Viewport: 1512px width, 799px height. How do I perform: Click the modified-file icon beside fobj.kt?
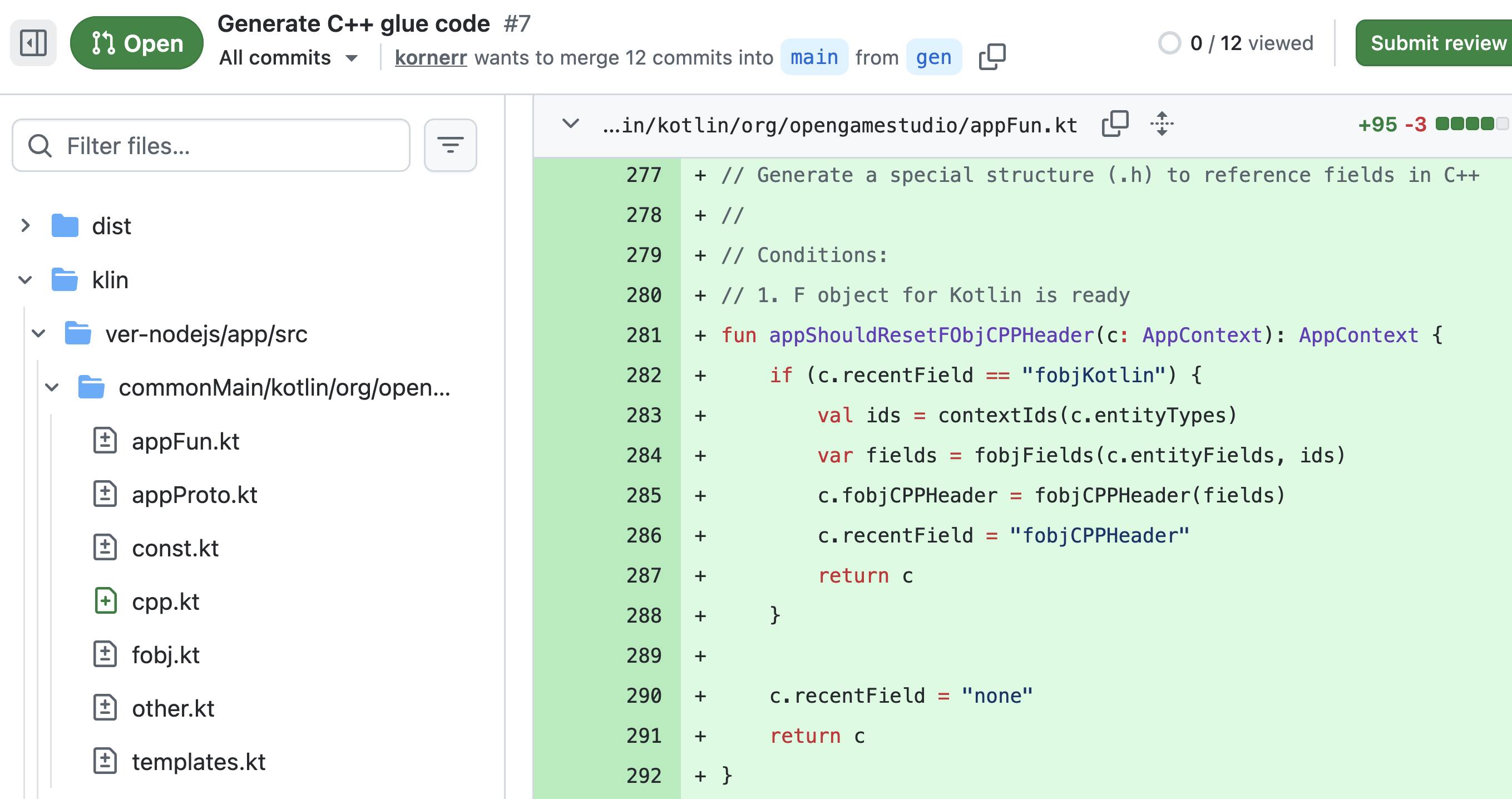coord(106,654)
